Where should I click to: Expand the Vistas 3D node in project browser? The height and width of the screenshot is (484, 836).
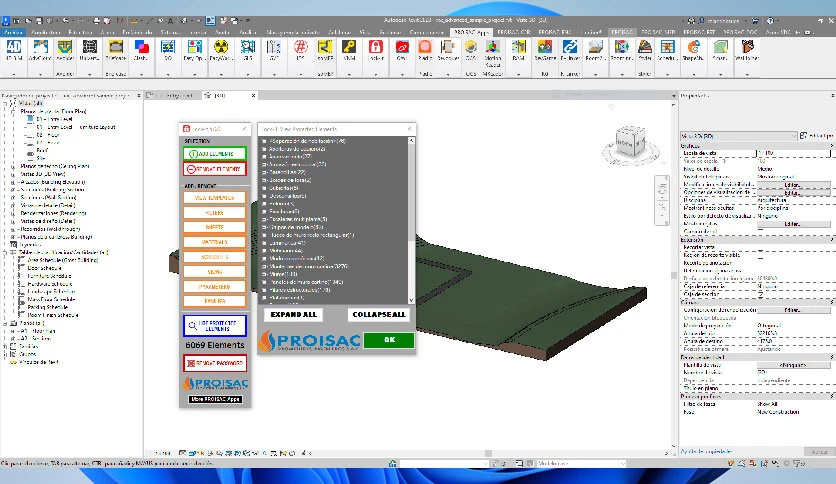pyautogui.click(x=13, y=174)
